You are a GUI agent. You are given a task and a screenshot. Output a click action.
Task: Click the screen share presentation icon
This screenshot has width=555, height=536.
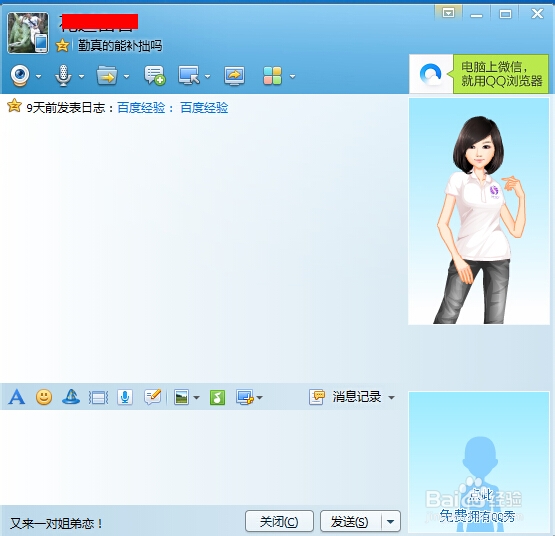tap(234, 76)
